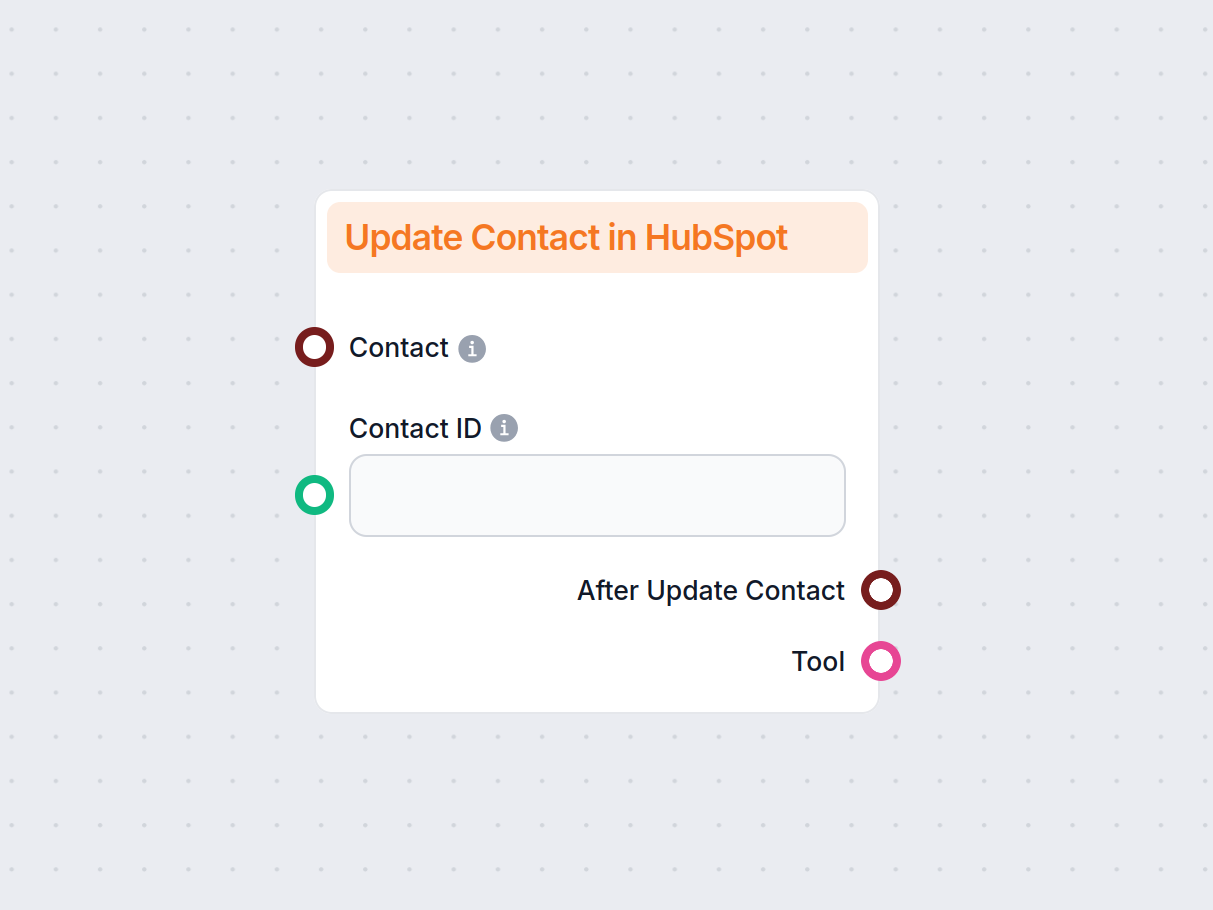This screenshot has width=1213, height=910.
Task: Select the After Update Contact label
Action: point(710,590)
